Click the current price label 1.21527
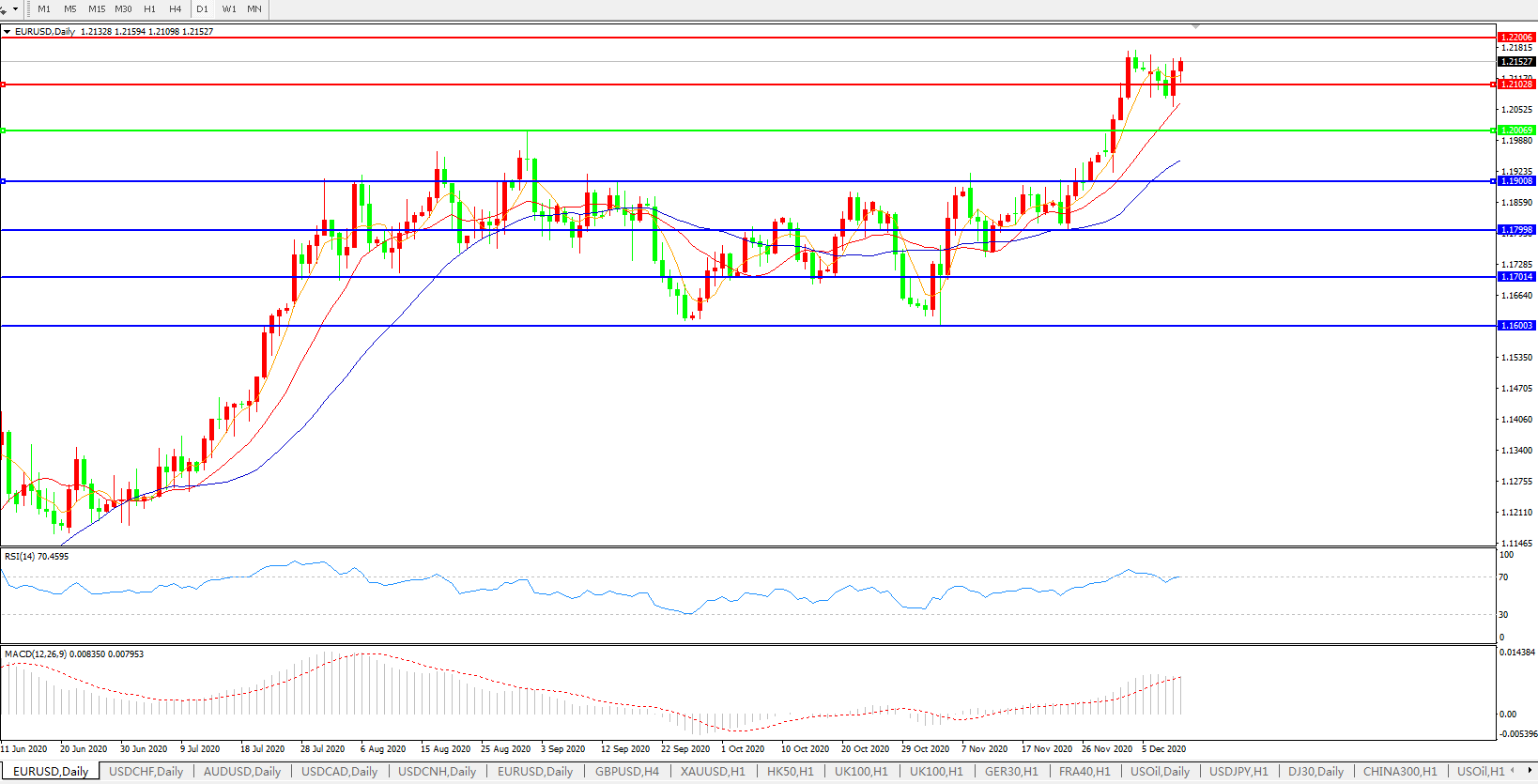Screen dimensions: 1538x784 click(x=1515, y=62)
